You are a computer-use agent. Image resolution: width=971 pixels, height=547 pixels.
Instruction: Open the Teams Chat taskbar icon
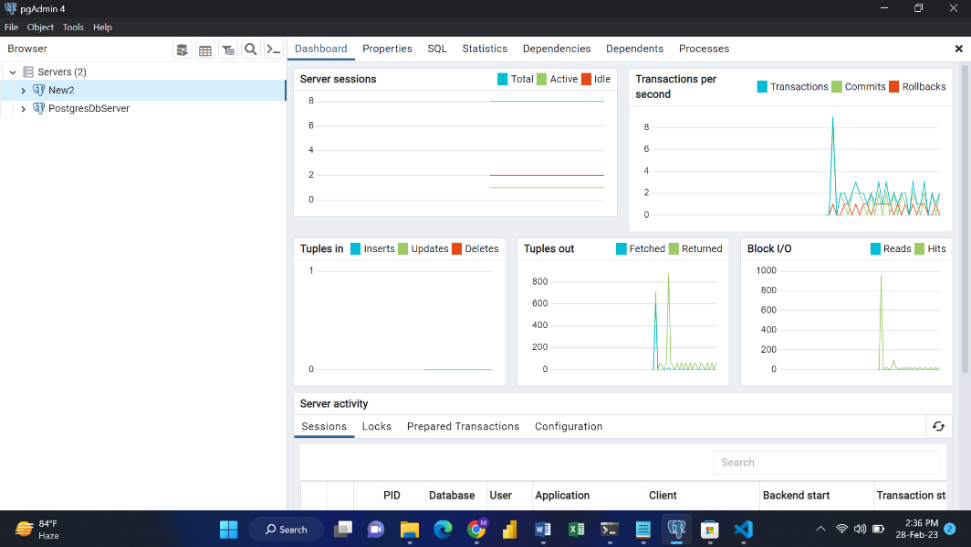click(376, 529)
